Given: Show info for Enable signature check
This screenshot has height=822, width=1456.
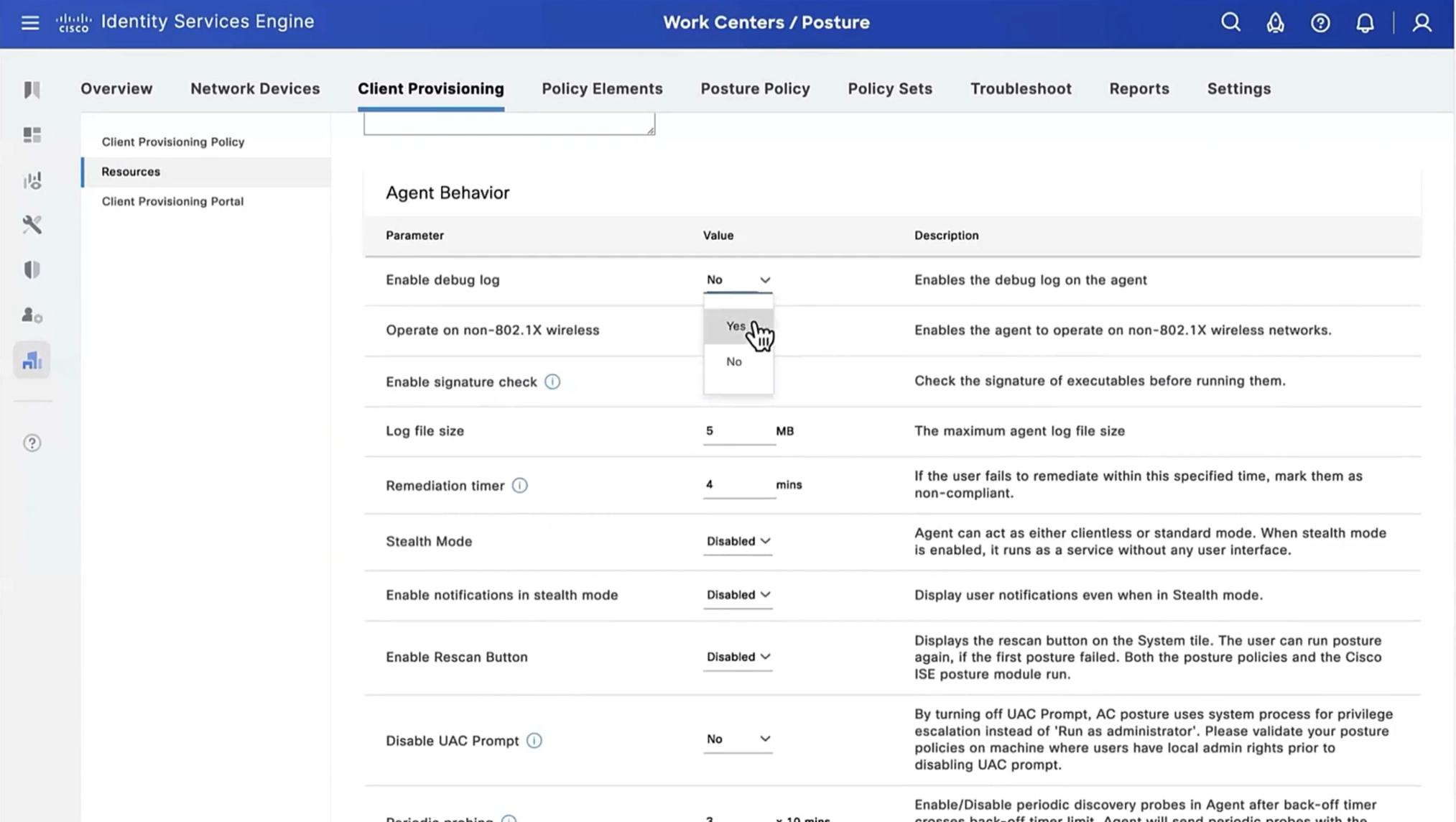Looking at the screenshot, I should point(552,382).
